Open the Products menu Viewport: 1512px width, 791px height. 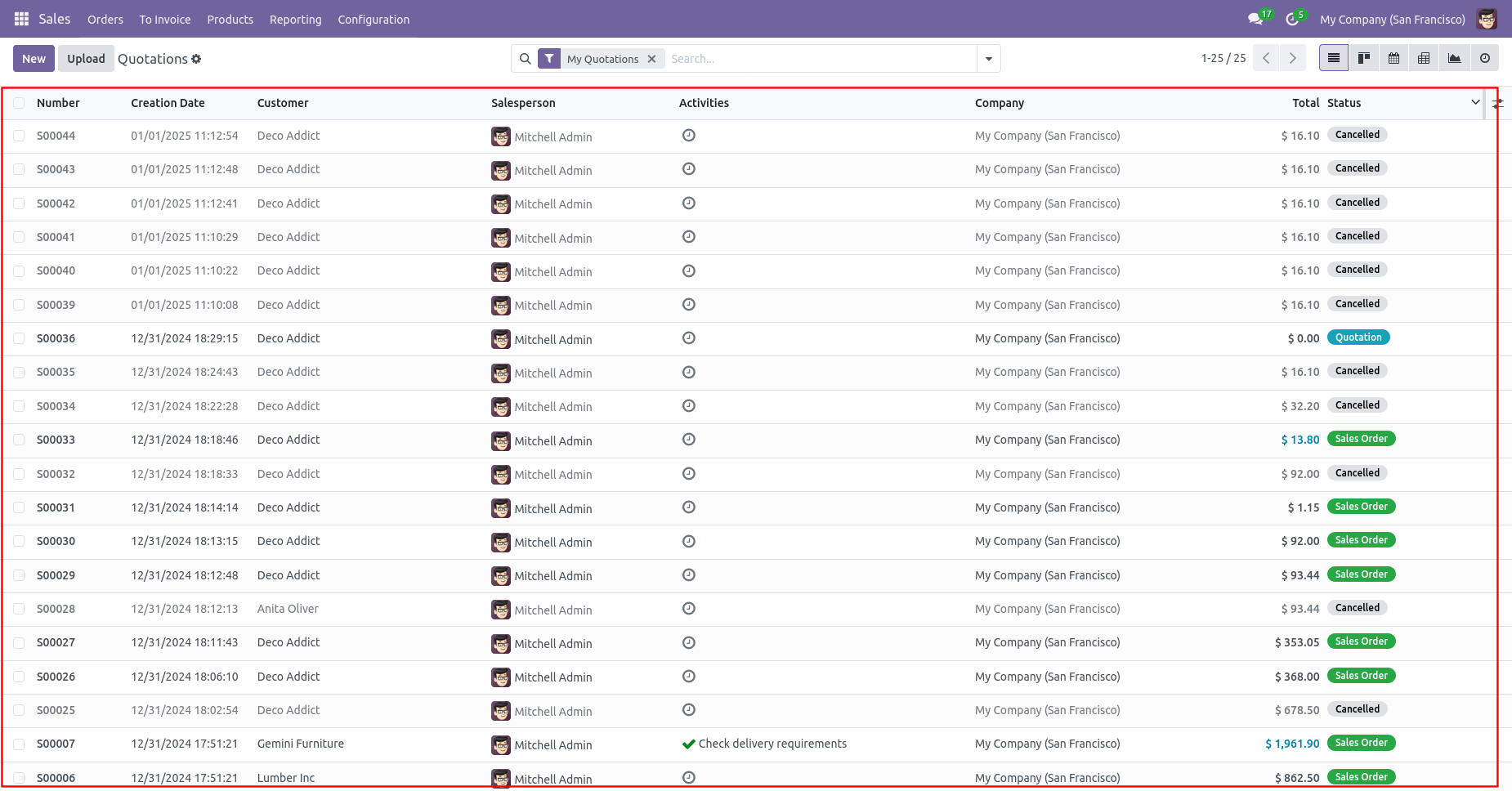pyautogui.click(x=230, y=20)
